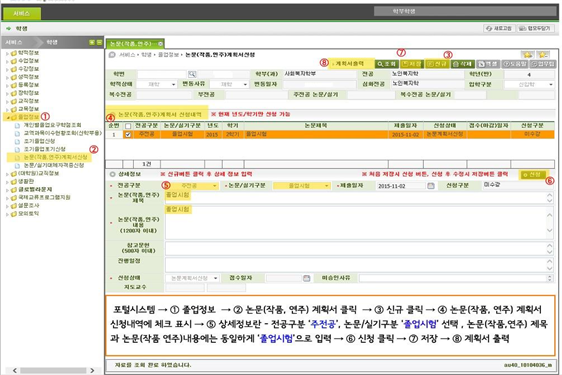Image resolution: width=562 pixels, height=375 pixels.
Task: Open the 입학구분 dropdown
Action: (x=529, y=85)
